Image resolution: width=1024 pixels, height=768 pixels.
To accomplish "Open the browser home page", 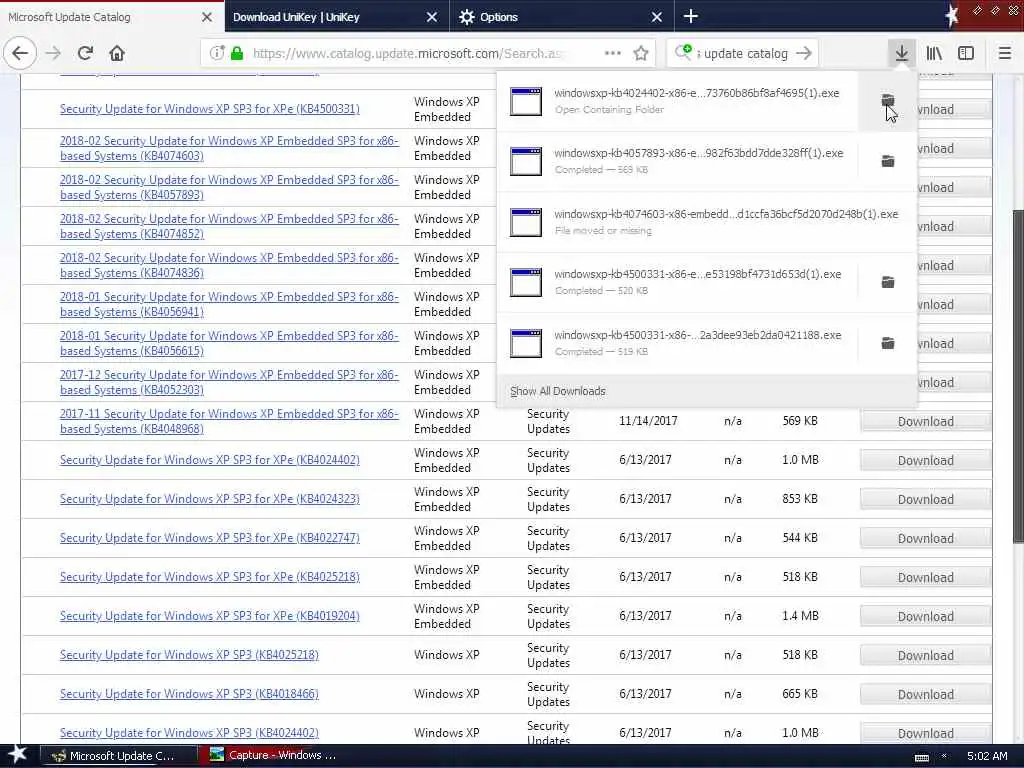I will pos(117,54).
